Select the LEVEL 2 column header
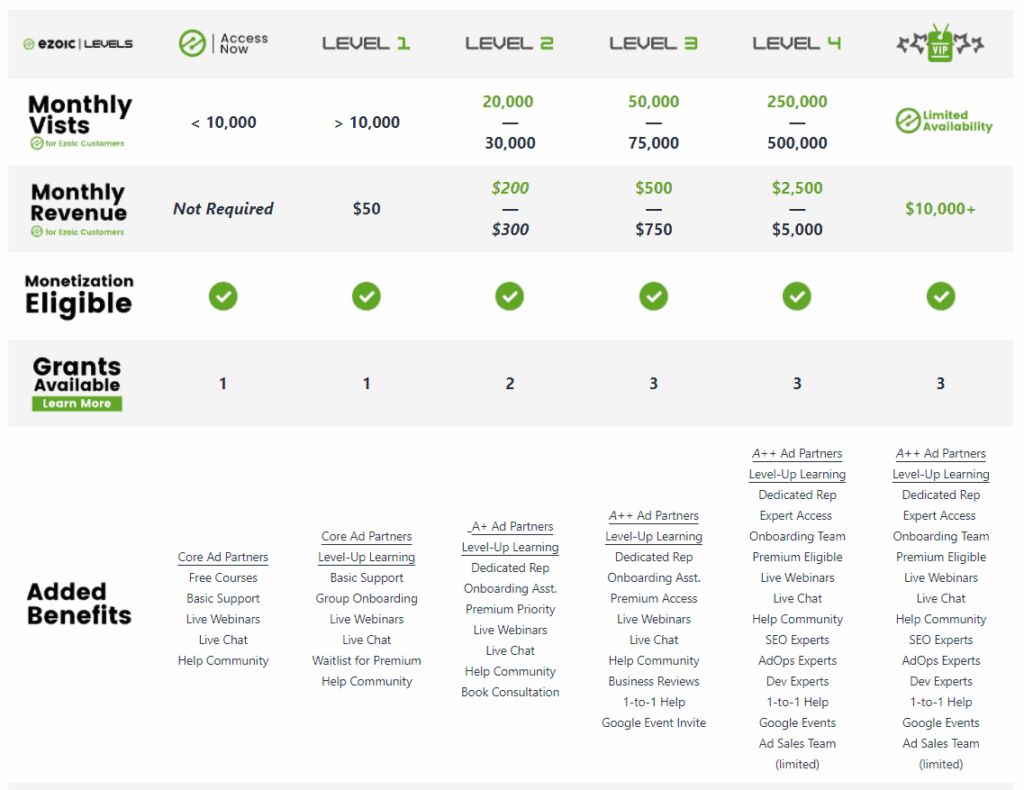This screenshot has height=790, width=1024. pyautogui.click(x=509, y=44)
